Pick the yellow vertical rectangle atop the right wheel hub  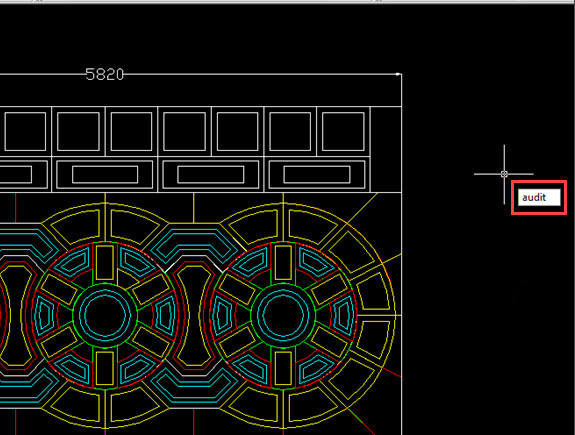(x=283, y=262)
